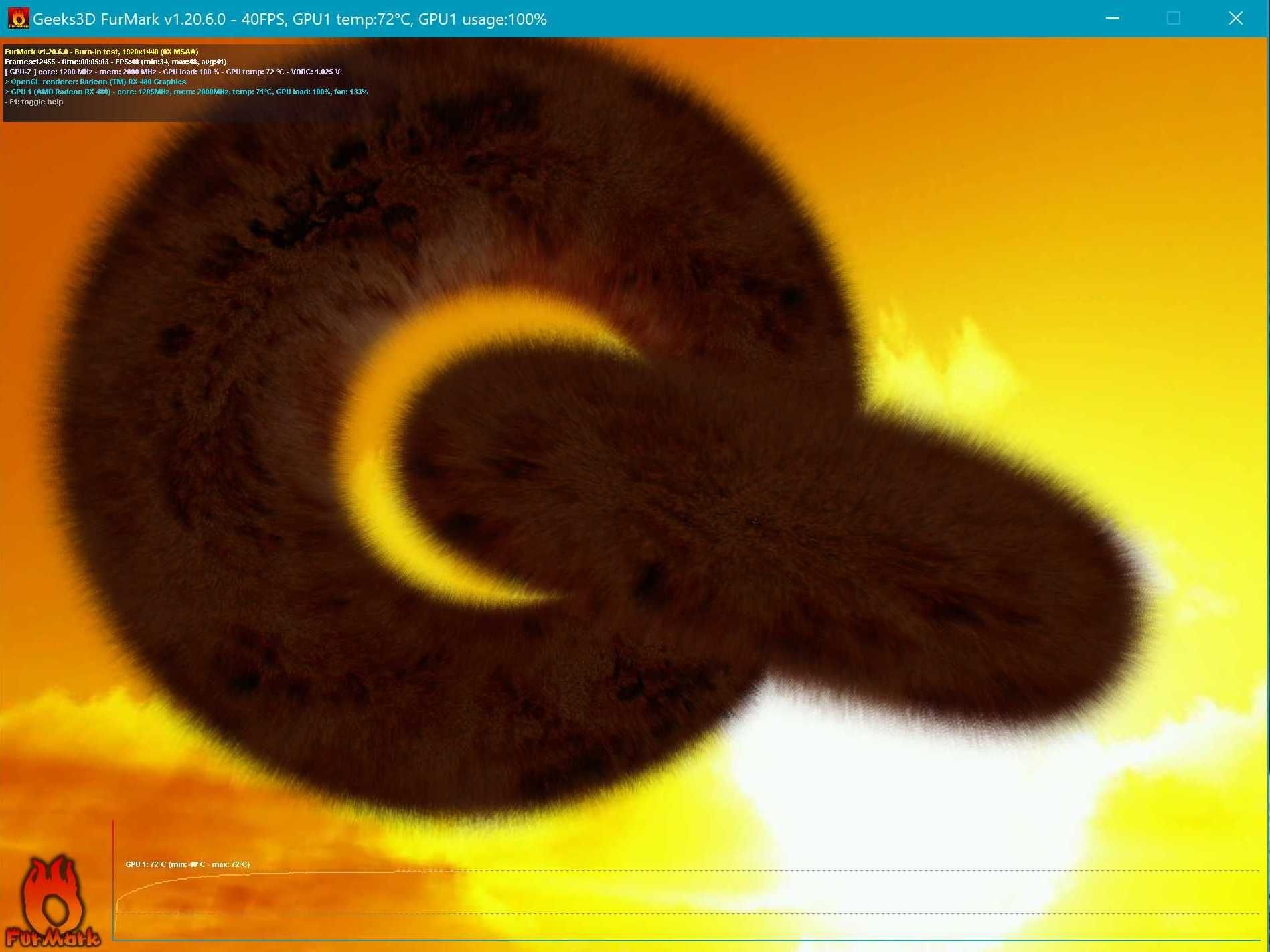Click the title text 'Geeks3D FurMark v1.20.6.0'

[x=129, y=19]
